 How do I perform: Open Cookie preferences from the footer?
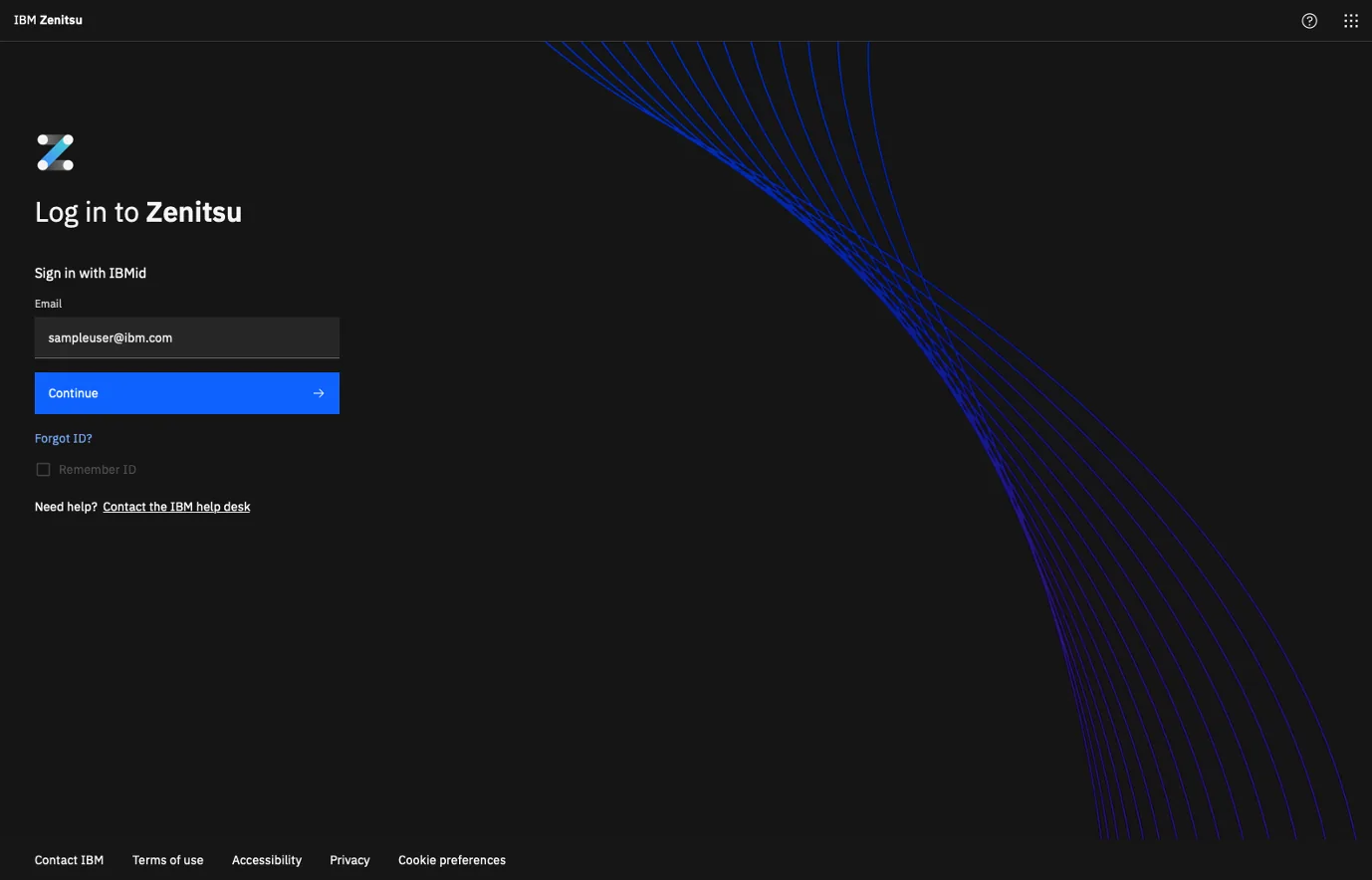tap(451, 860)
